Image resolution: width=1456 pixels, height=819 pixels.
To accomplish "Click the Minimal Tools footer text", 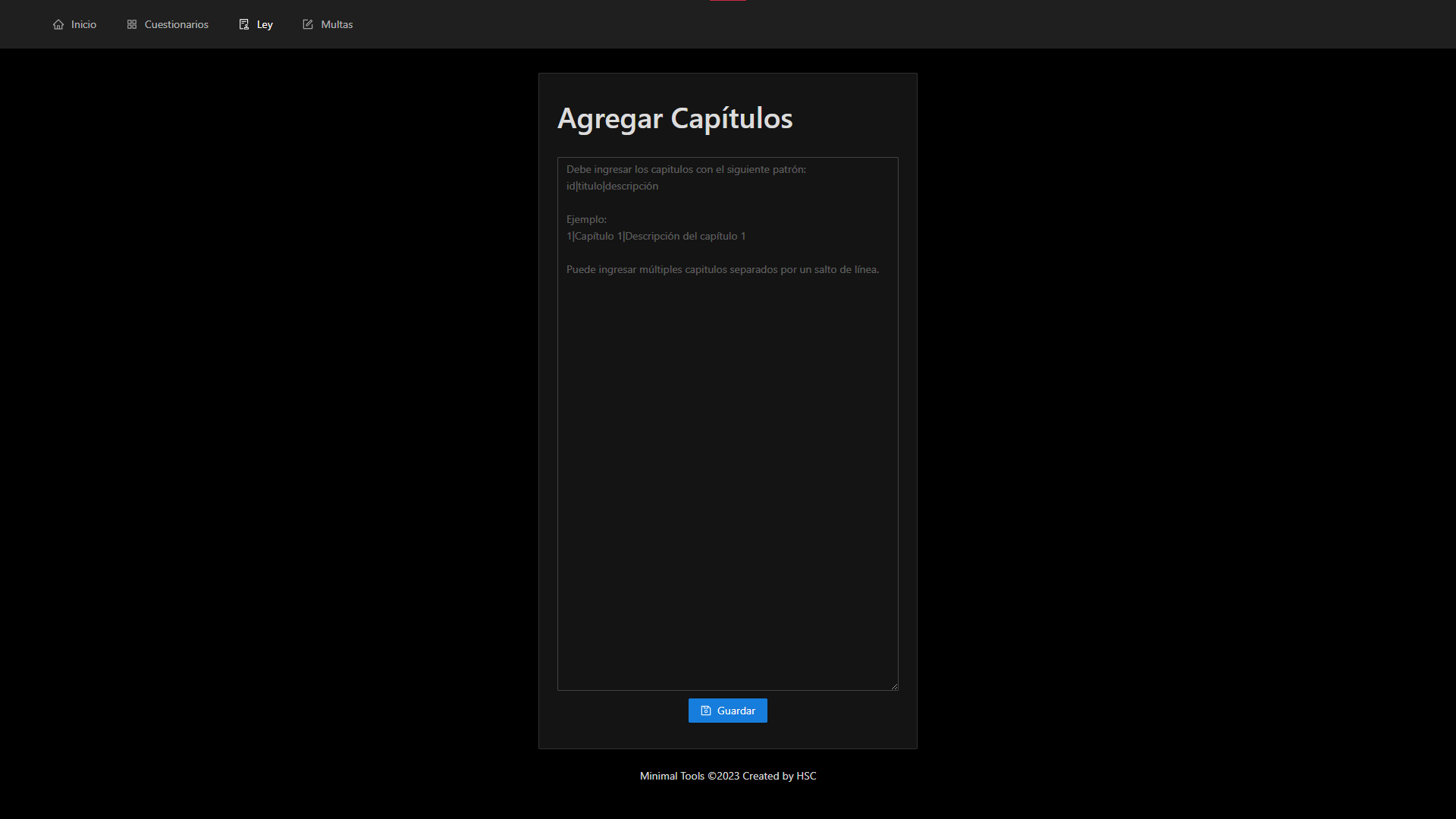I will (671, 776).
